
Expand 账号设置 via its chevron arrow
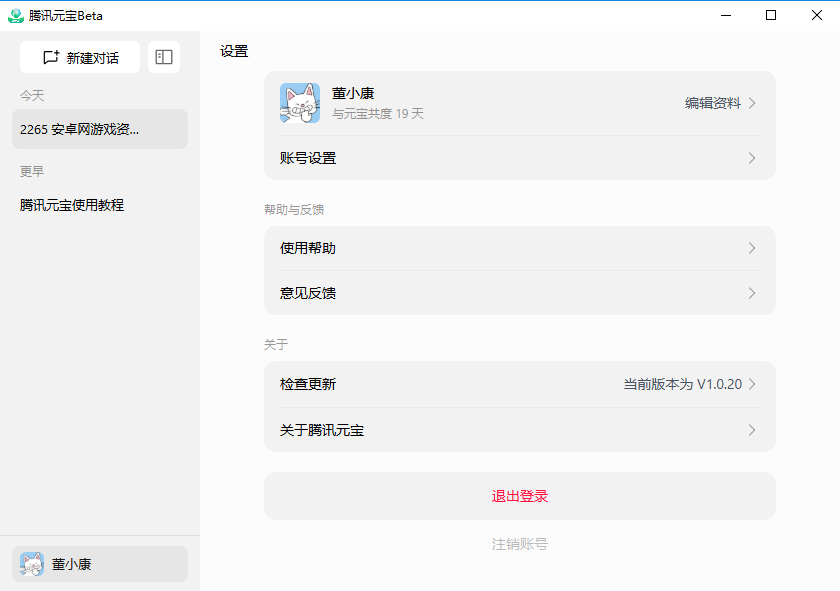752,158
